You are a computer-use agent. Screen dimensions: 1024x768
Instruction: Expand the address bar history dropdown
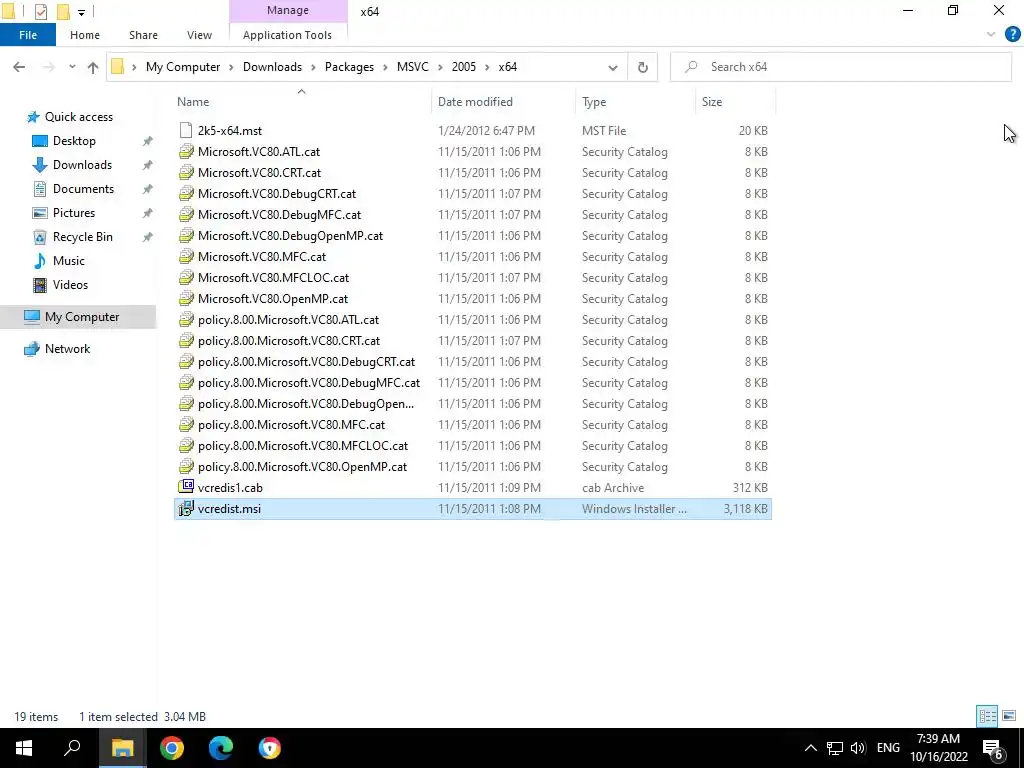(x=613, y=67)
